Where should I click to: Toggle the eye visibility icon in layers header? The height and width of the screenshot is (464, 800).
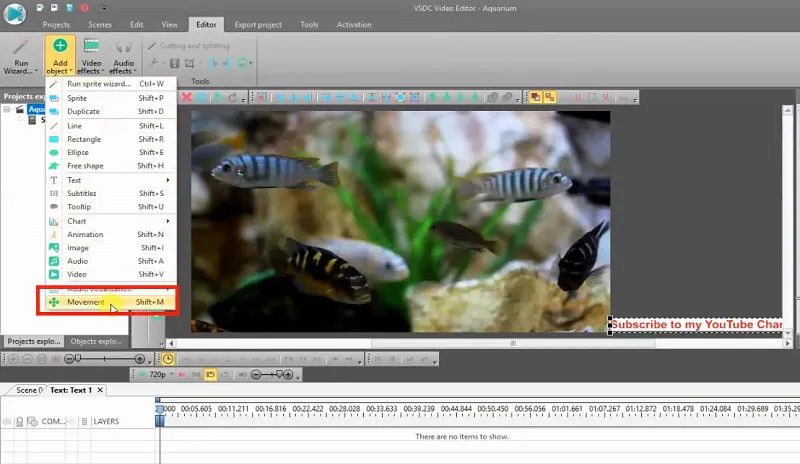click(x=7, y=422)
